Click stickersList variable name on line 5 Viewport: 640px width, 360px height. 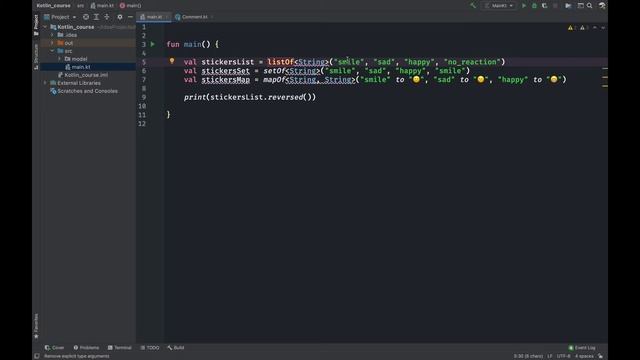[x=228, y=62]
